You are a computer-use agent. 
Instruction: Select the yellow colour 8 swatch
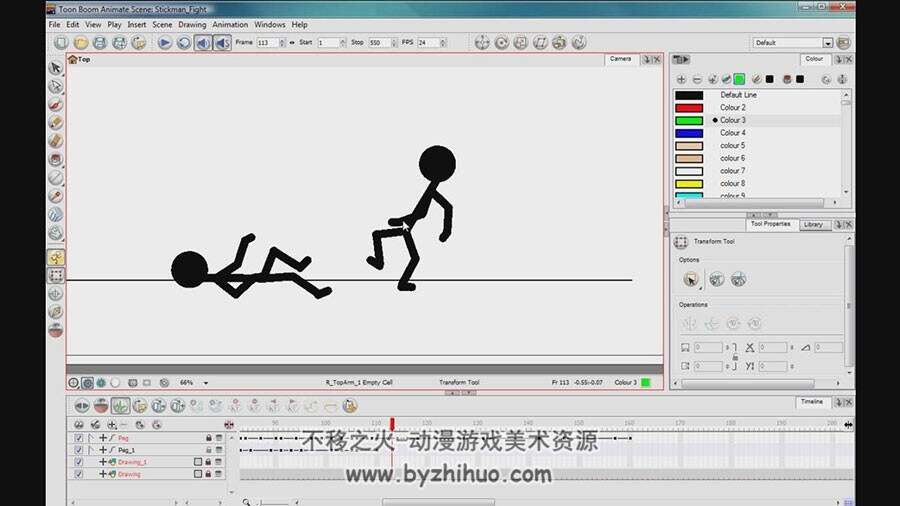tap(689, 184)
